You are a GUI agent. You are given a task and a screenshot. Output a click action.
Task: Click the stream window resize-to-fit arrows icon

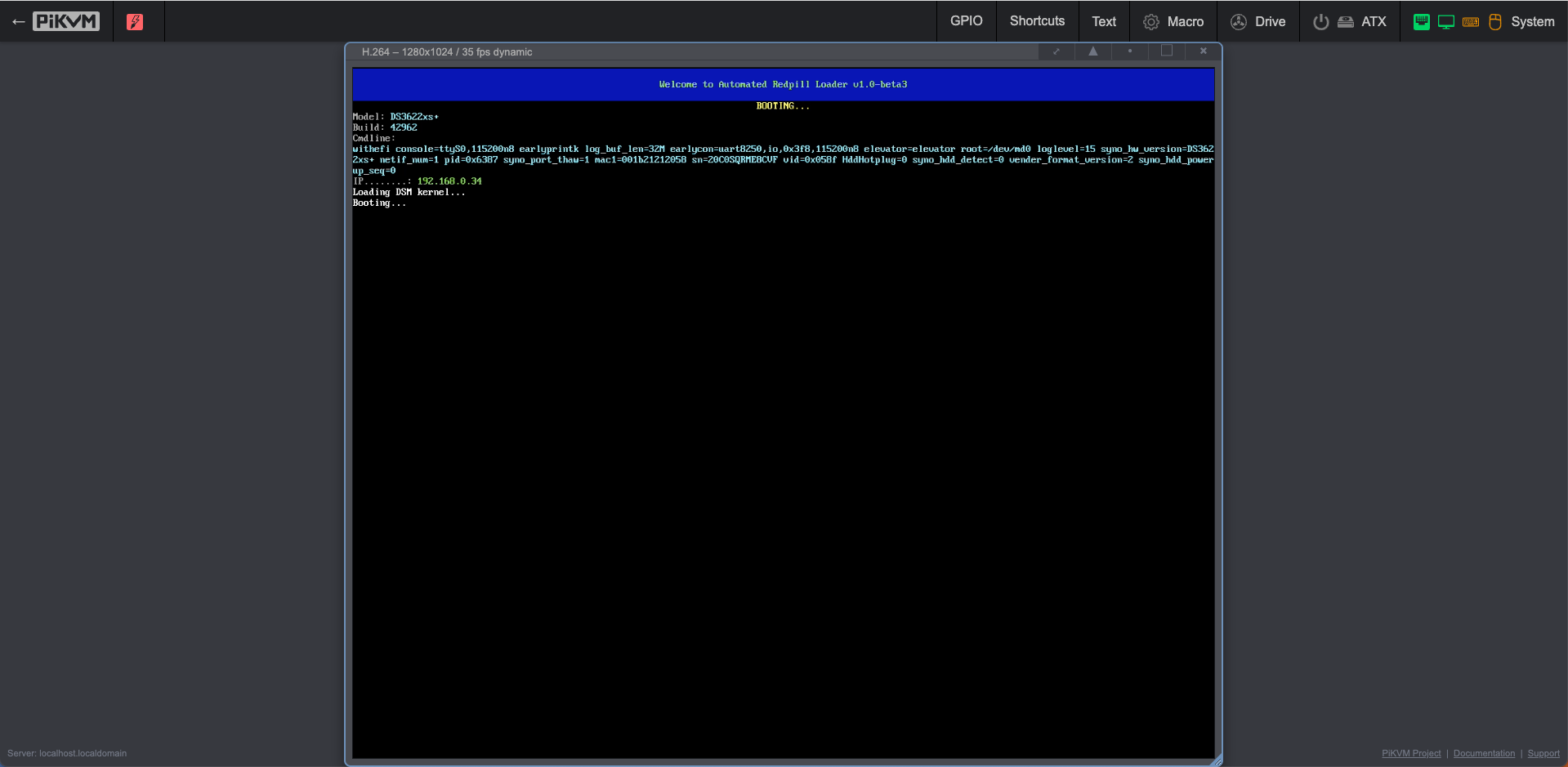1056,51
